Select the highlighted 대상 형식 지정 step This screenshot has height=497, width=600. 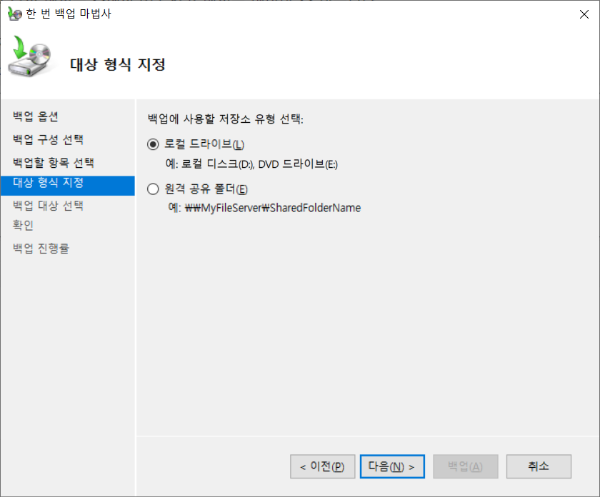[68, 186]
